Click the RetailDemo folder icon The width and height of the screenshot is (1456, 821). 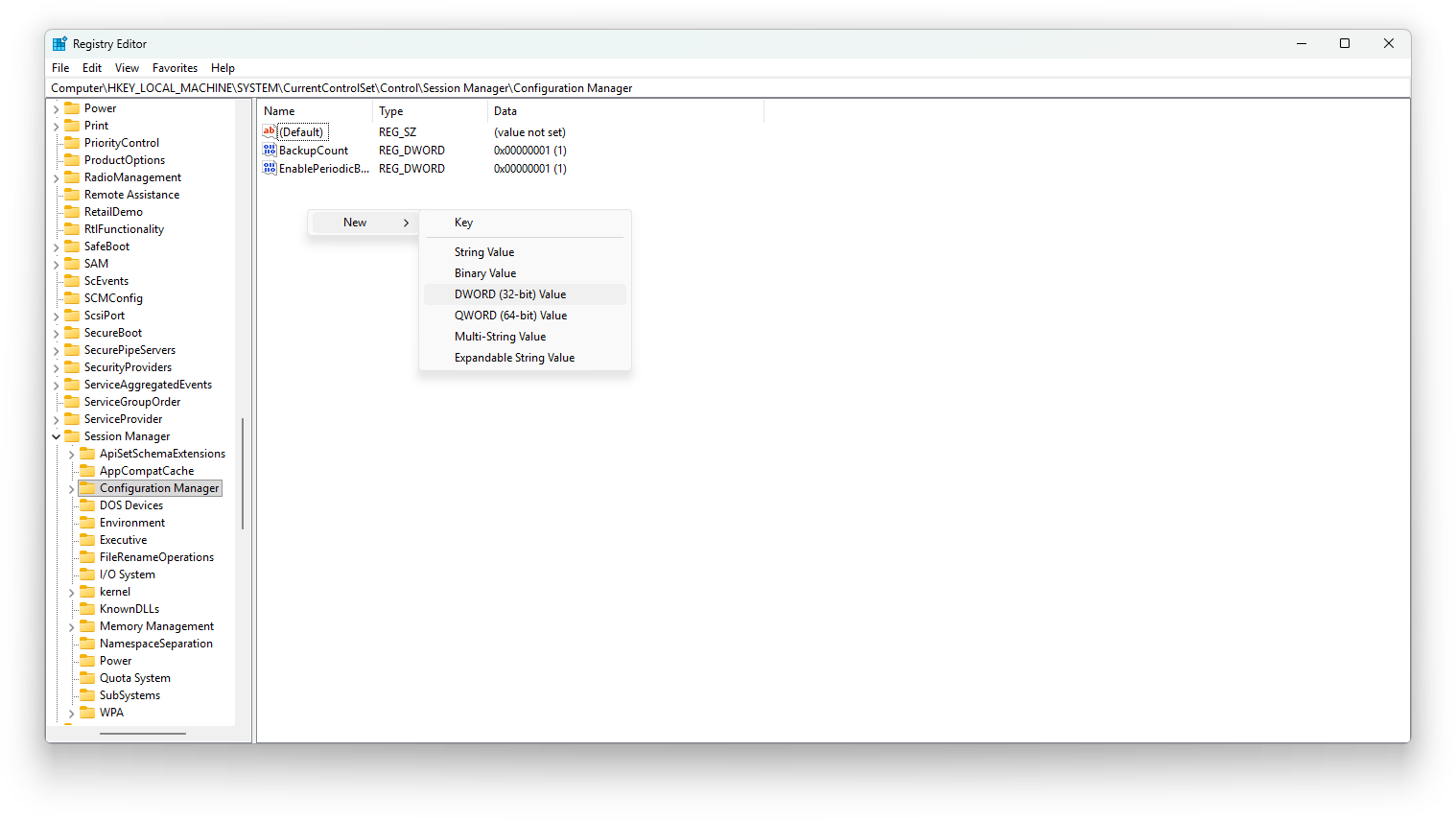coord(72,212)
